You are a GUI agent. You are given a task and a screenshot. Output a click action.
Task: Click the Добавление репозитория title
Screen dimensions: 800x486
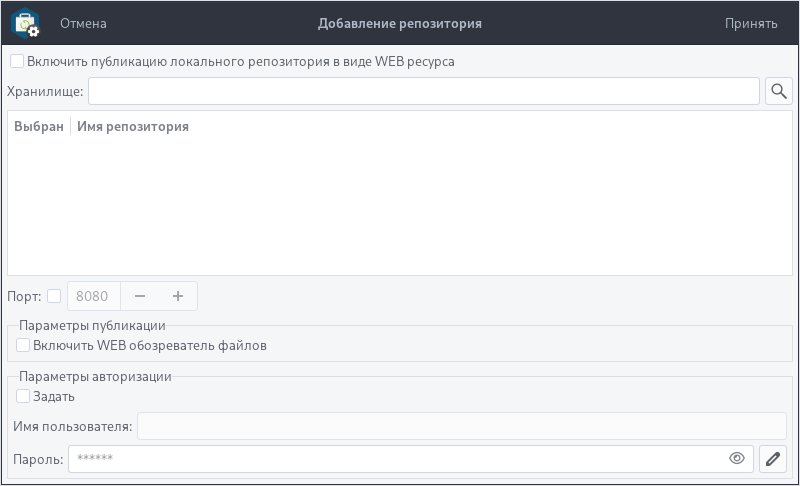click(400, 23)
